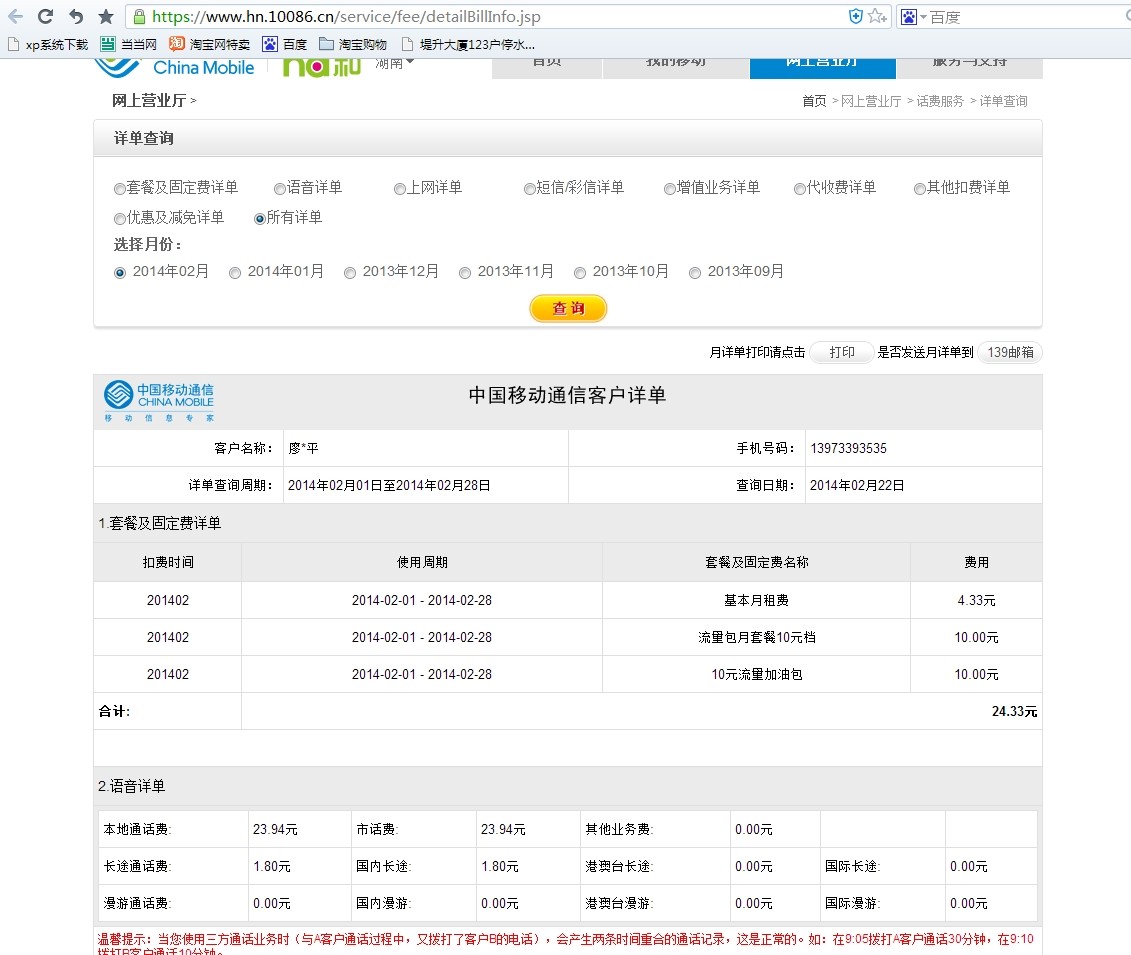
Task: Click the favorites star in address bar
Action: [876, 16]
